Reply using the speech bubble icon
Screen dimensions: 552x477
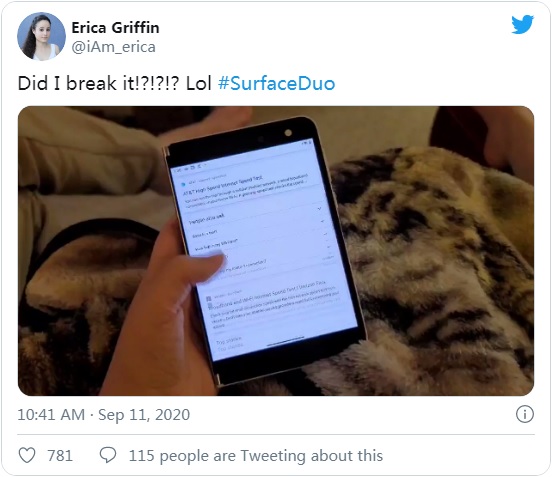click(108, 455)
